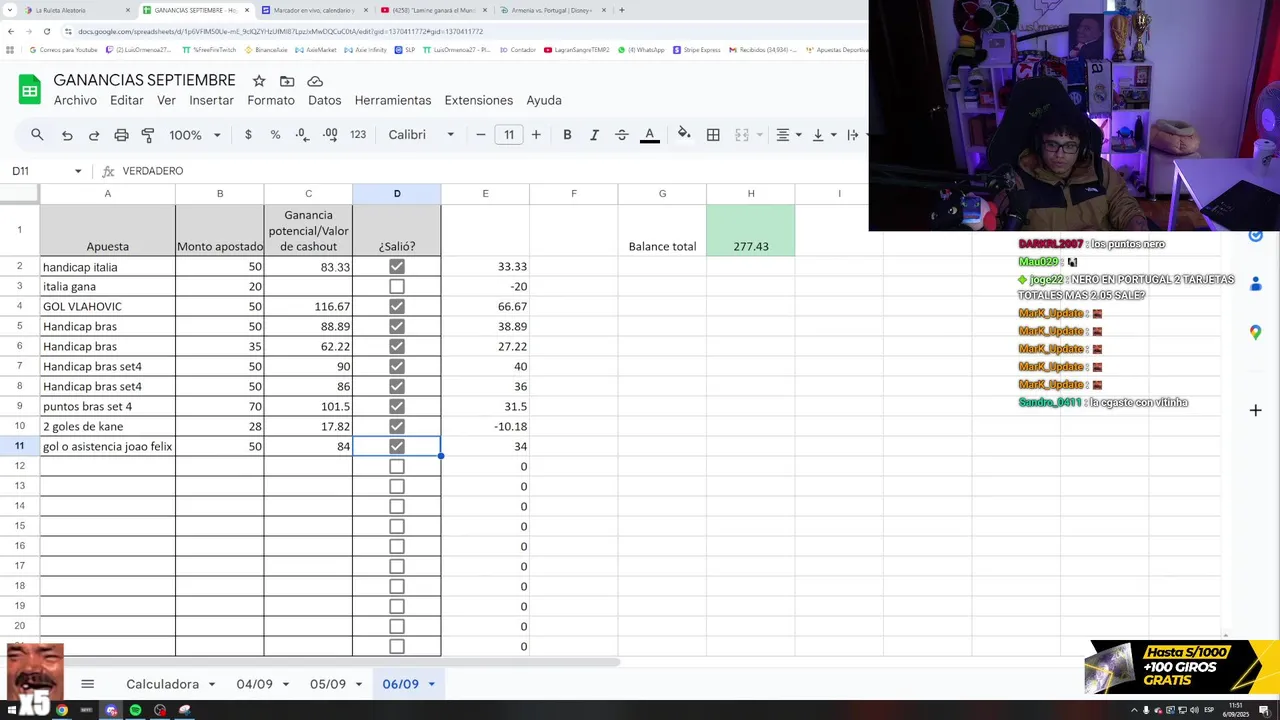Image resolution: width=1280 pixels, height=720 pixels.
Task: Undo the last action
Action: (67, 135)
